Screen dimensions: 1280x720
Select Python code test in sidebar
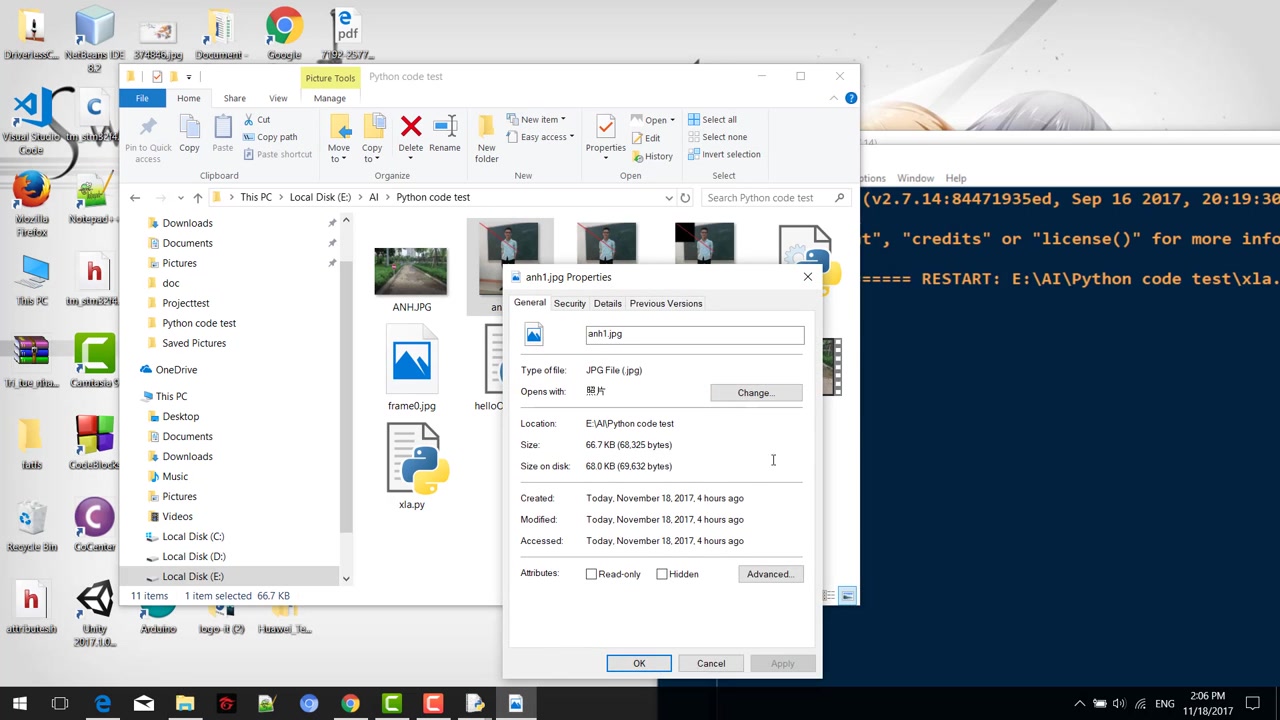point(199,323)
